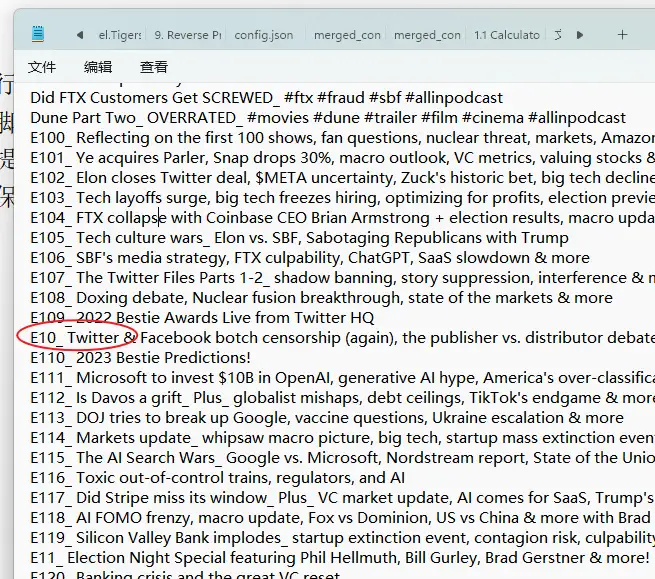Click the line 'Did FTX Customers Get SCREWED_'

(x=267, y=98)
